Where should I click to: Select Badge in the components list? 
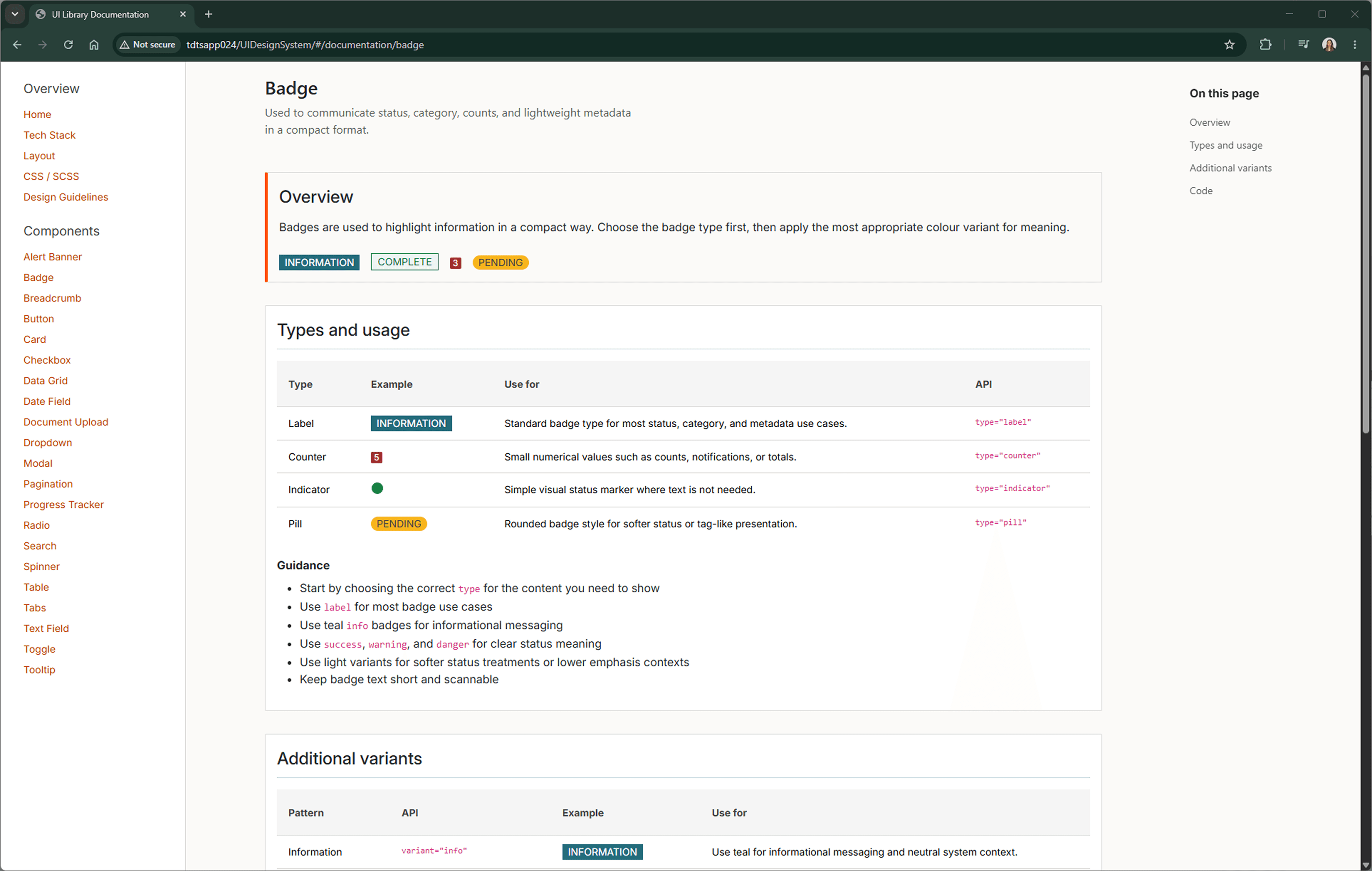pyautogui.click(x=38, y=278)
